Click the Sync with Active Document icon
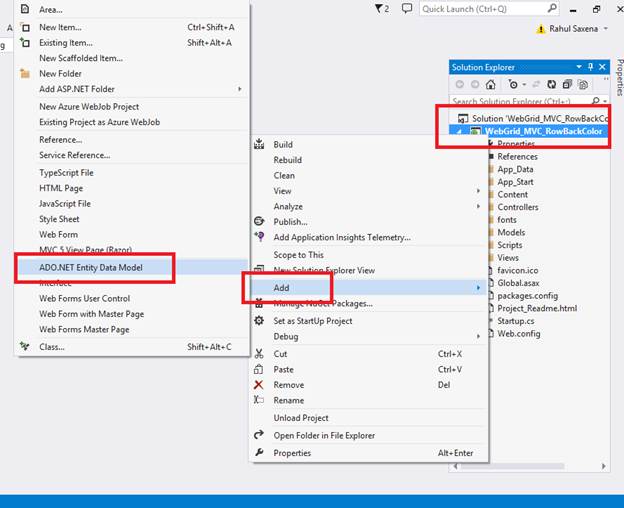Image resolution: width=624 pixels, height=508 pixels. (x=536, y=84)
